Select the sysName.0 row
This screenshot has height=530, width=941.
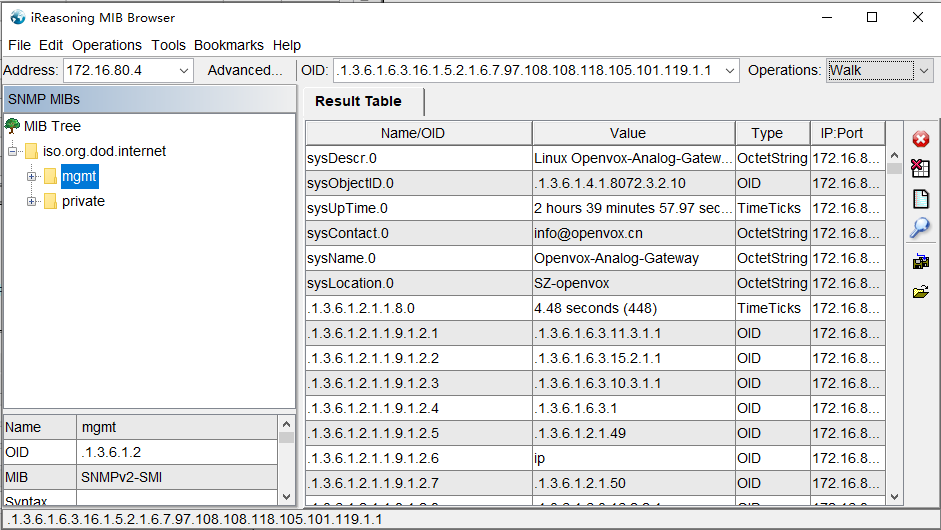[595, 259]
